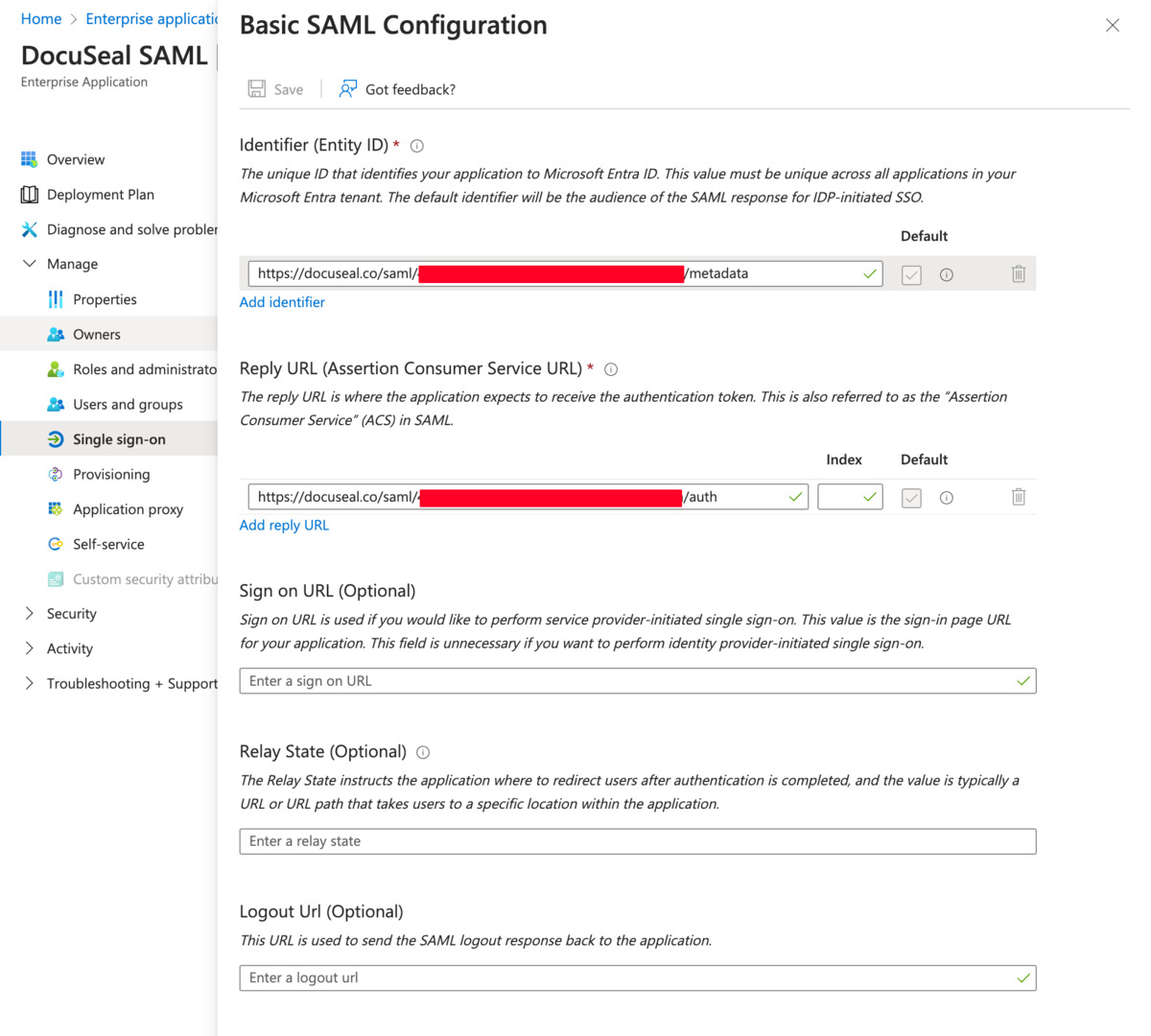Click the Save button label
Screen dimensions: 1151x1036
click(x=289, y=90)
